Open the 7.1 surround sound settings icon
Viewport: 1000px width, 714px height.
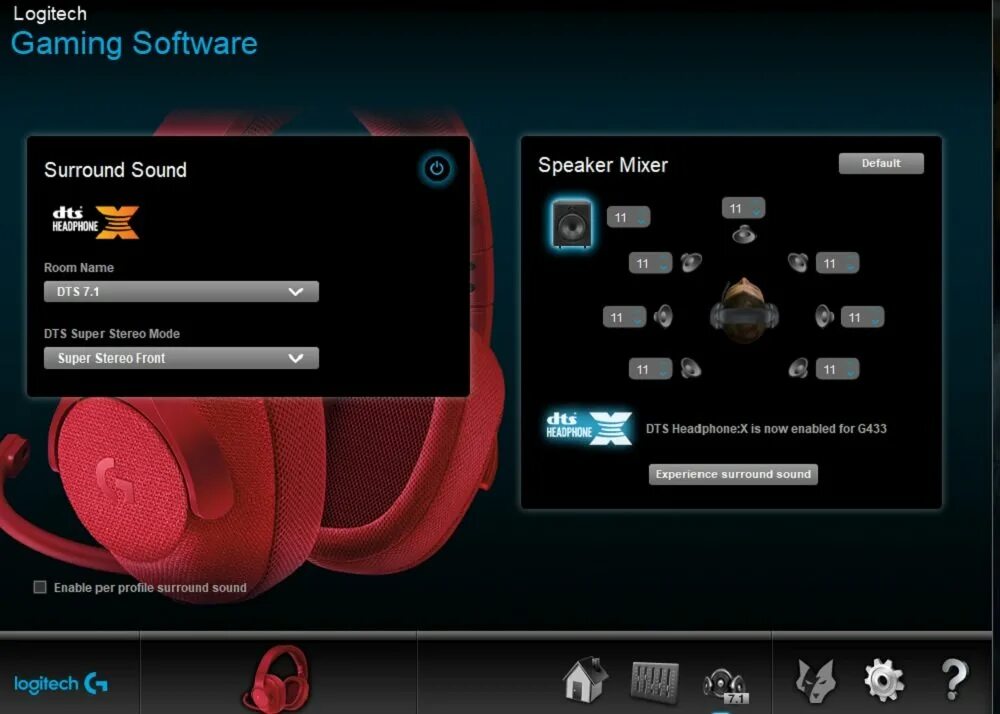724,686
